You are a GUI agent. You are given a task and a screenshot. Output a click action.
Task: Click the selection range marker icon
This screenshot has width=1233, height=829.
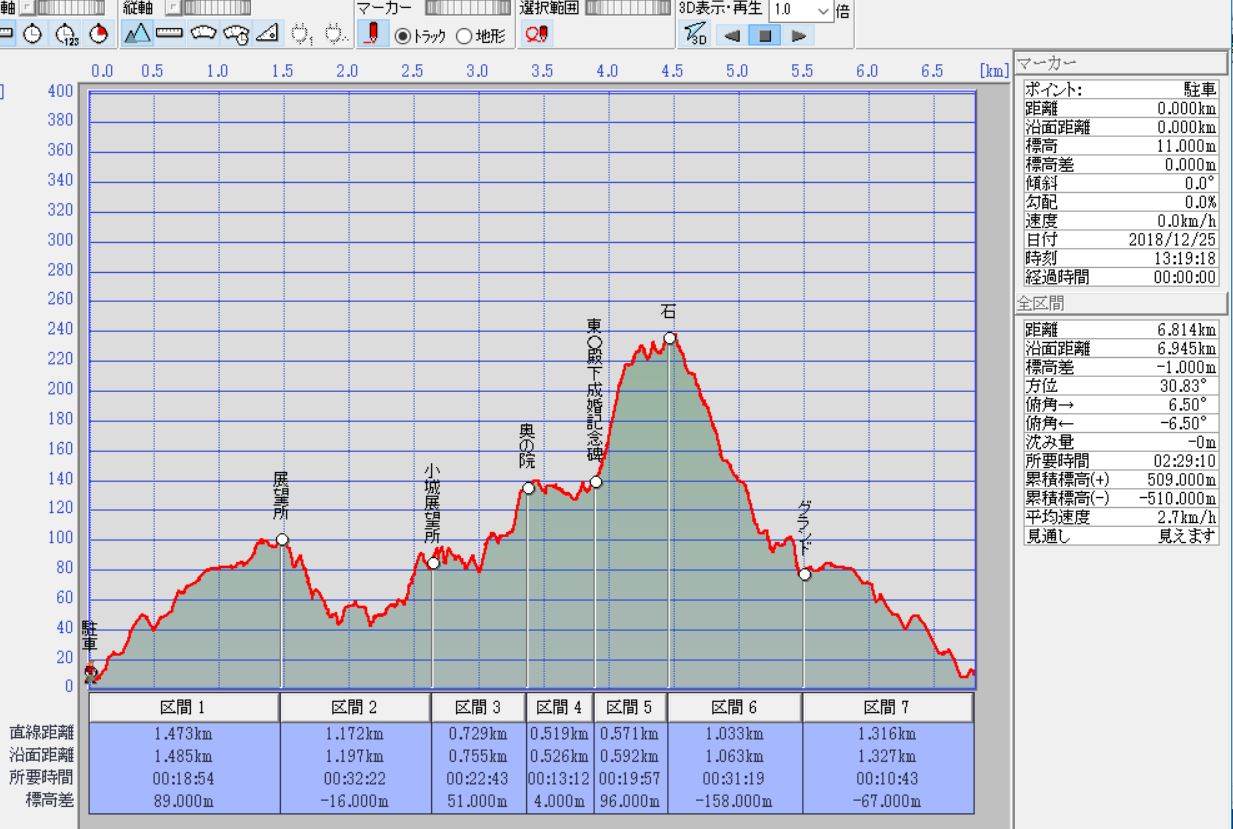[536, 34]
